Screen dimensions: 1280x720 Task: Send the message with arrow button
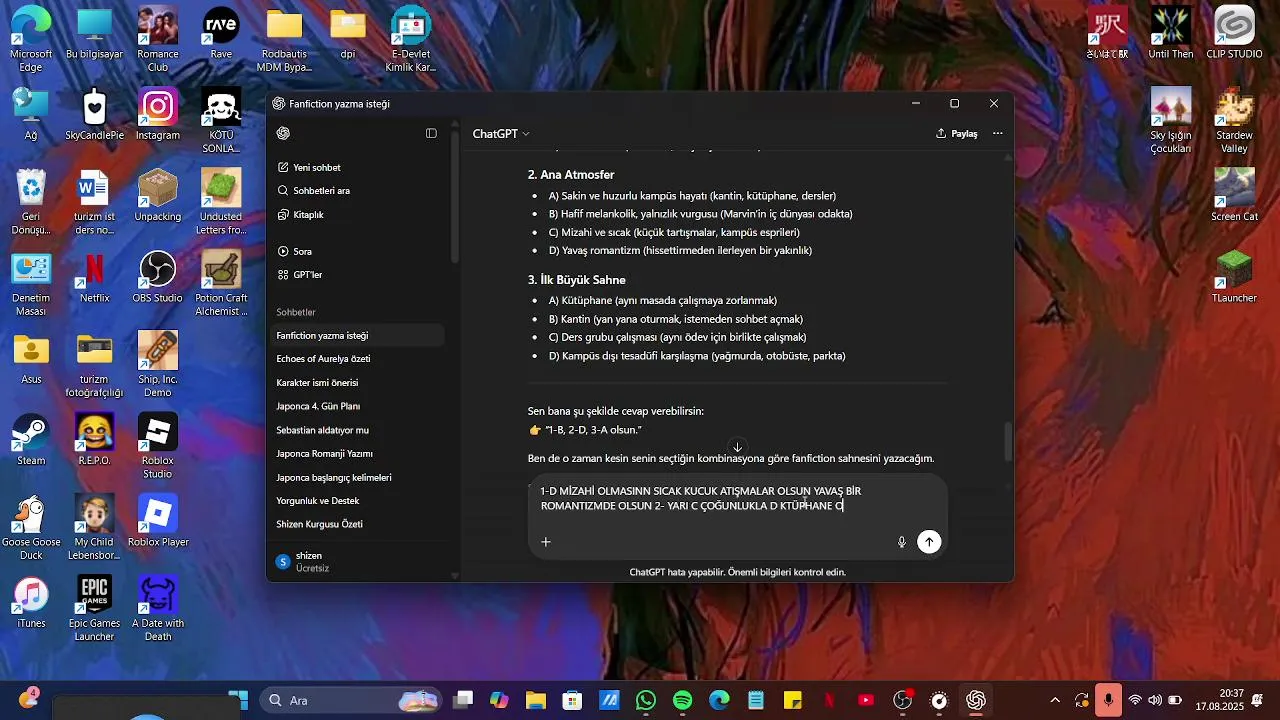click(x=930, y=542)
